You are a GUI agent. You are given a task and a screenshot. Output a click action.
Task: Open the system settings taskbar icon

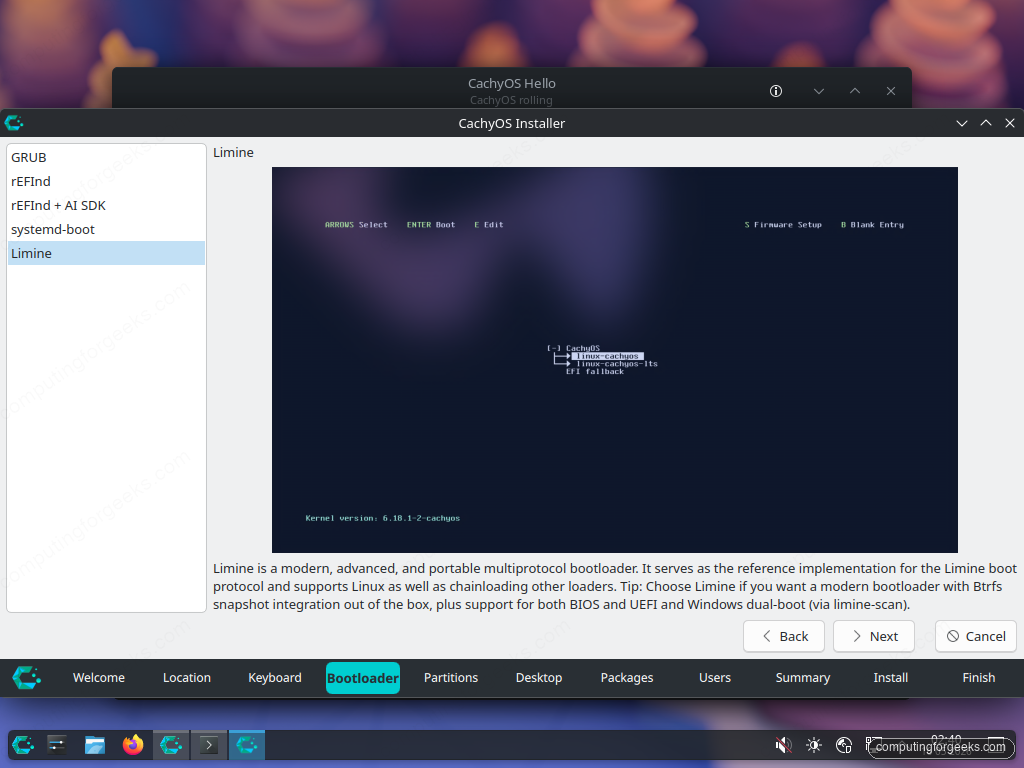[x=57, y=744]
